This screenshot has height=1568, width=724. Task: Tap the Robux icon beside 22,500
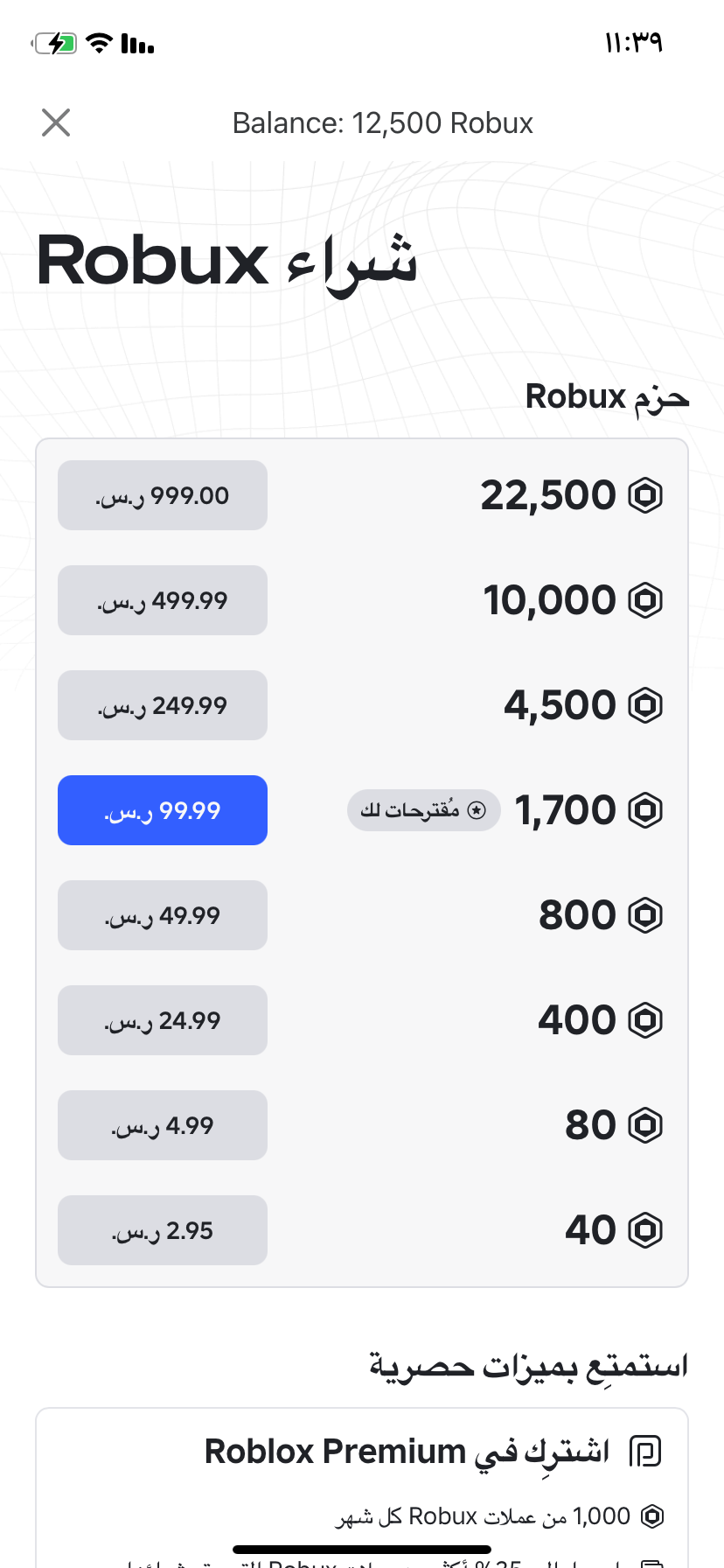pyautogui.click(x=645, y=495)
